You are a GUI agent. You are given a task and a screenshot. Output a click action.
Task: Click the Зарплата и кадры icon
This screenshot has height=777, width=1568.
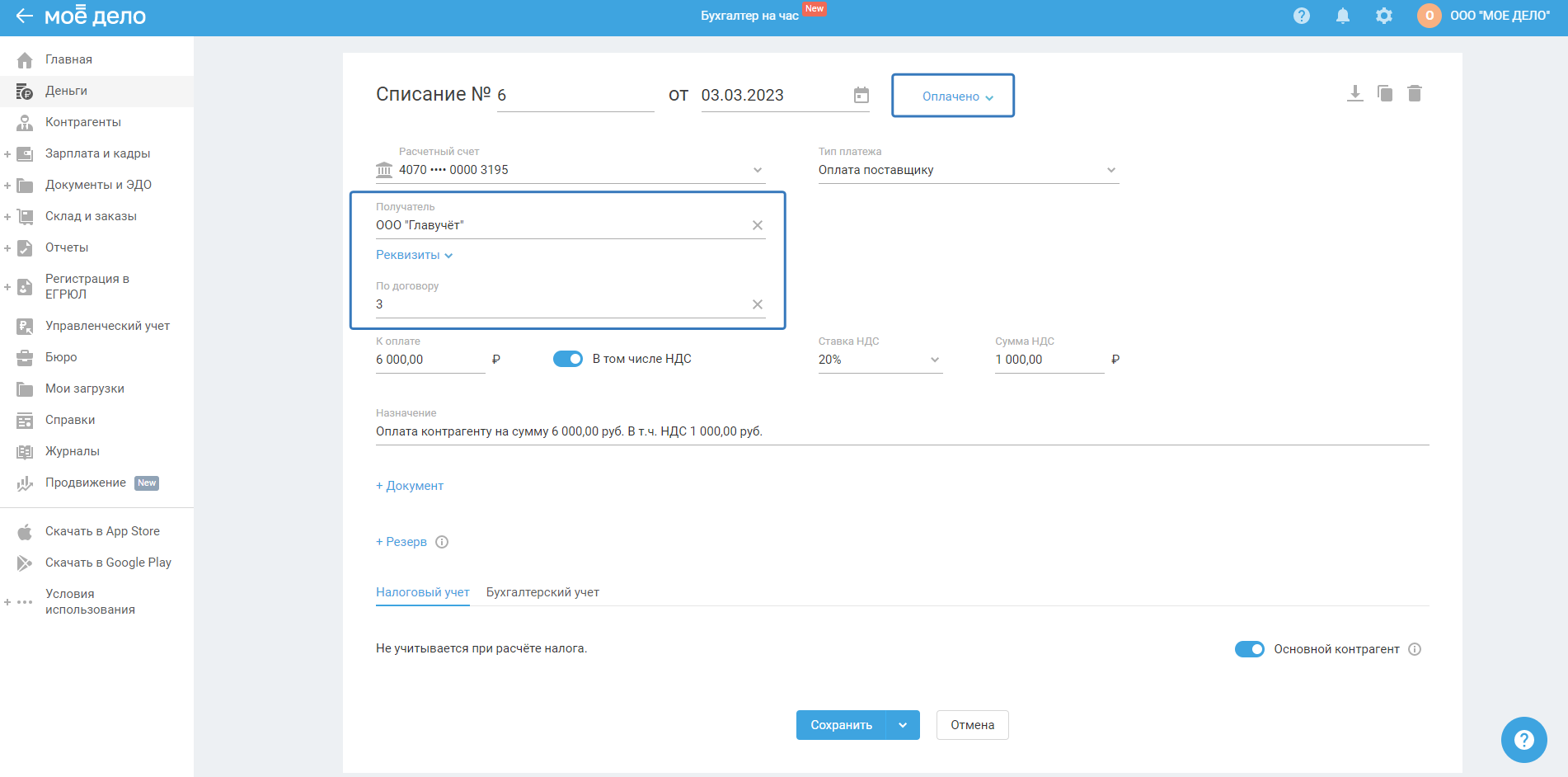tap(25, 153)
